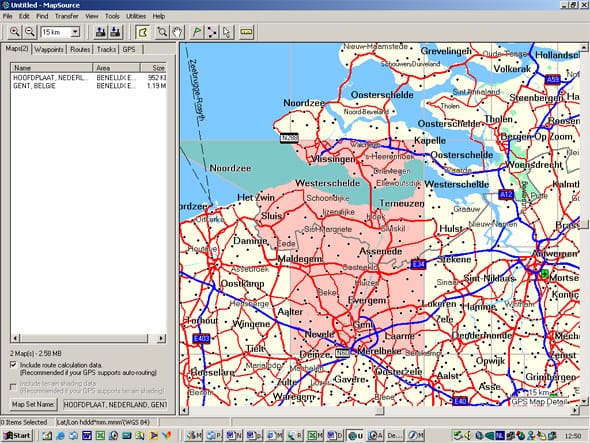
Task: Sort maps list by Size column
Action: (154, 68)
